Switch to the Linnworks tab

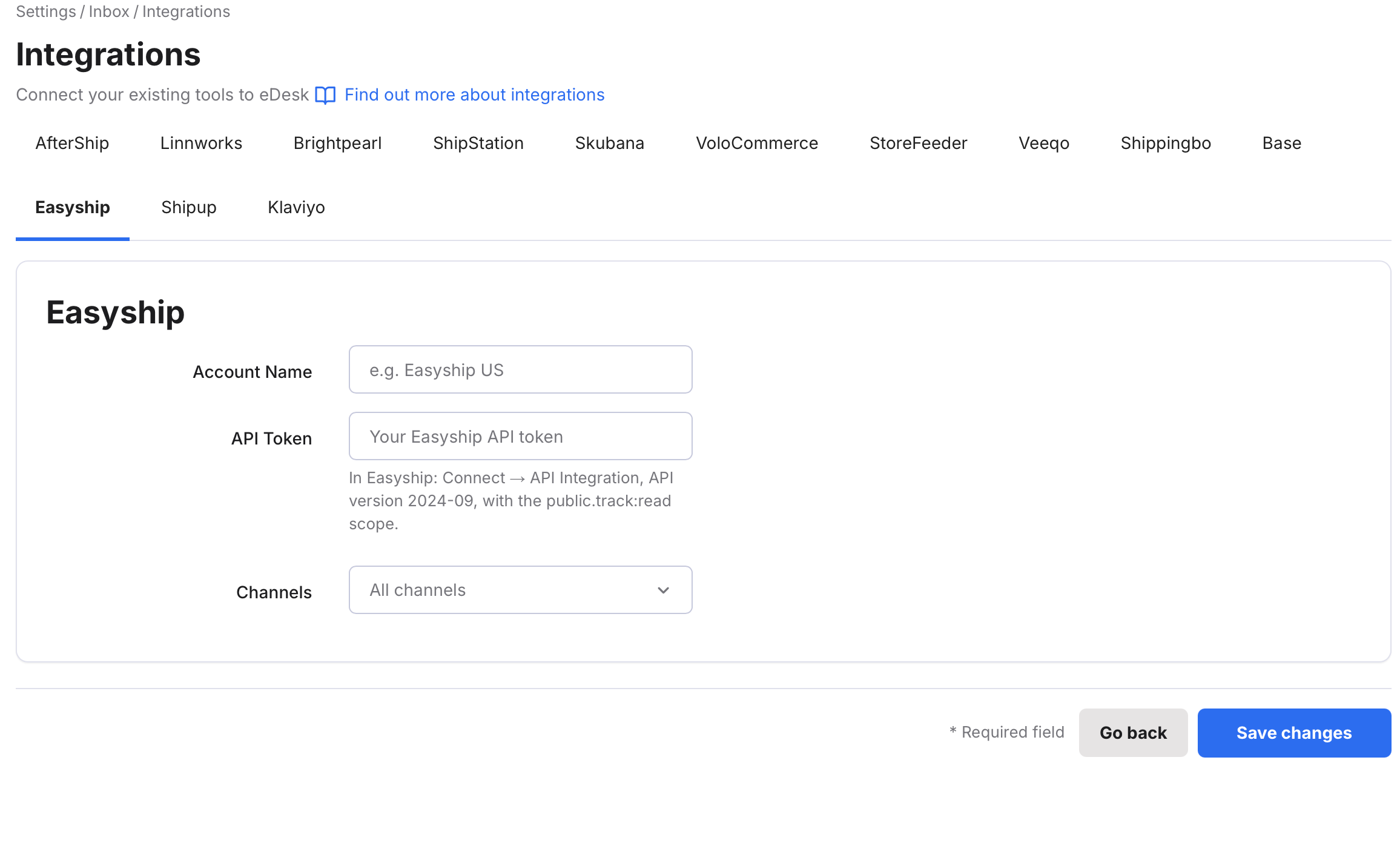tap(201, 144)
